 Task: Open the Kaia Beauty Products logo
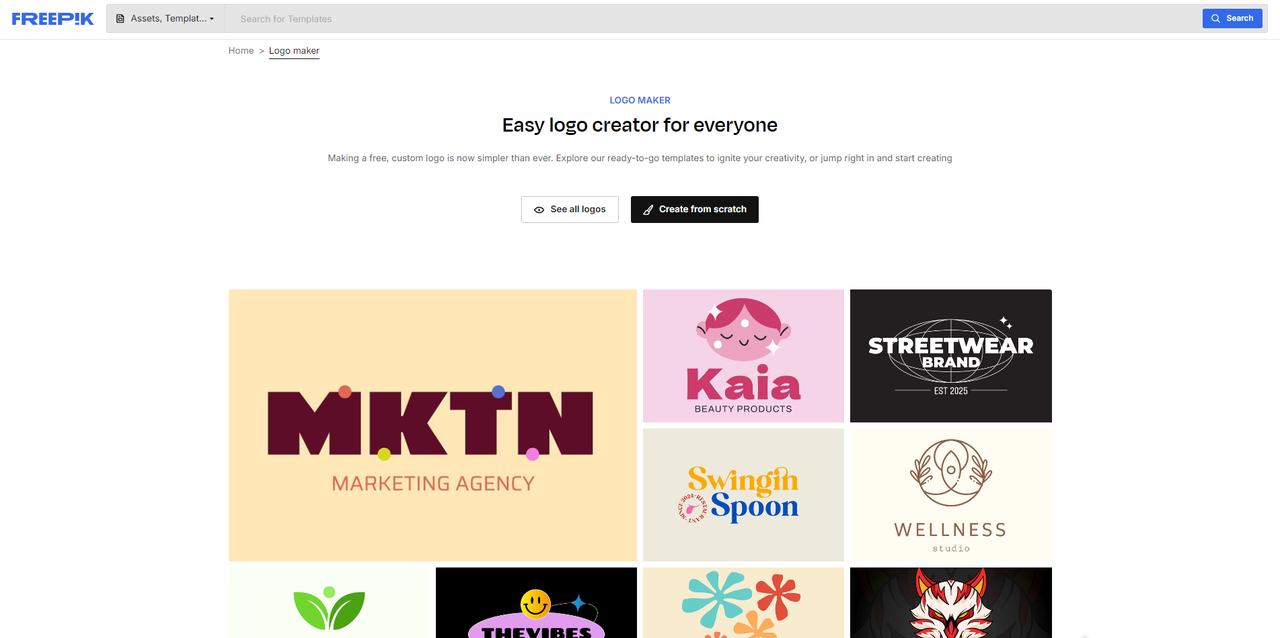click(743, 355)
